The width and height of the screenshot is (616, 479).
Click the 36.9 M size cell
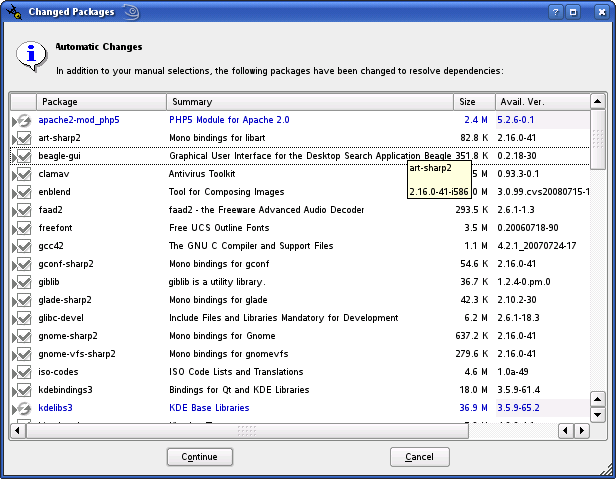coord(473,408)
